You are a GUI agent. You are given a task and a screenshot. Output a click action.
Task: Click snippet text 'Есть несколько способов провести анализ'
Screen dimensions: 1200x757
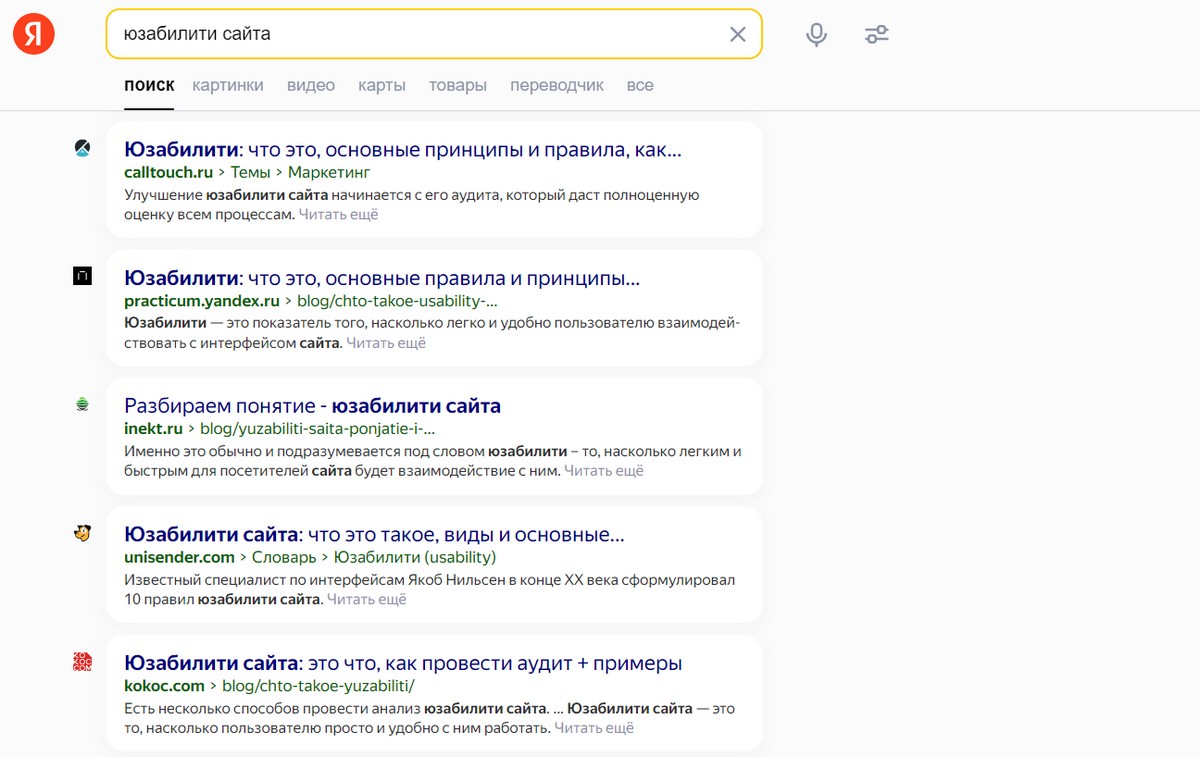(x=272, y=708)
